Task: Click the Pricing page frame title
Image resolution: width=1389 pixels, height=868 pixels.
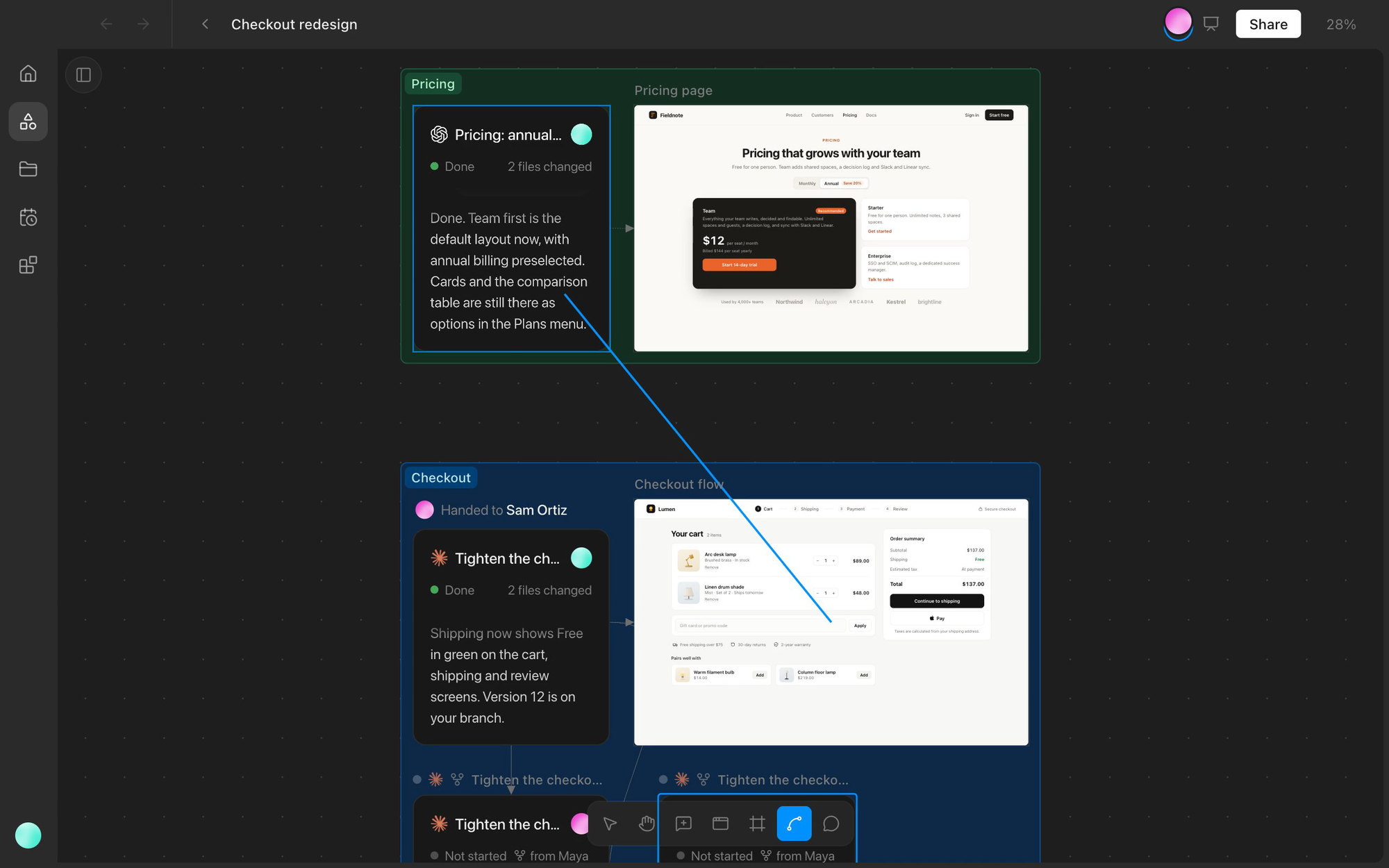Action: (673, 90)
